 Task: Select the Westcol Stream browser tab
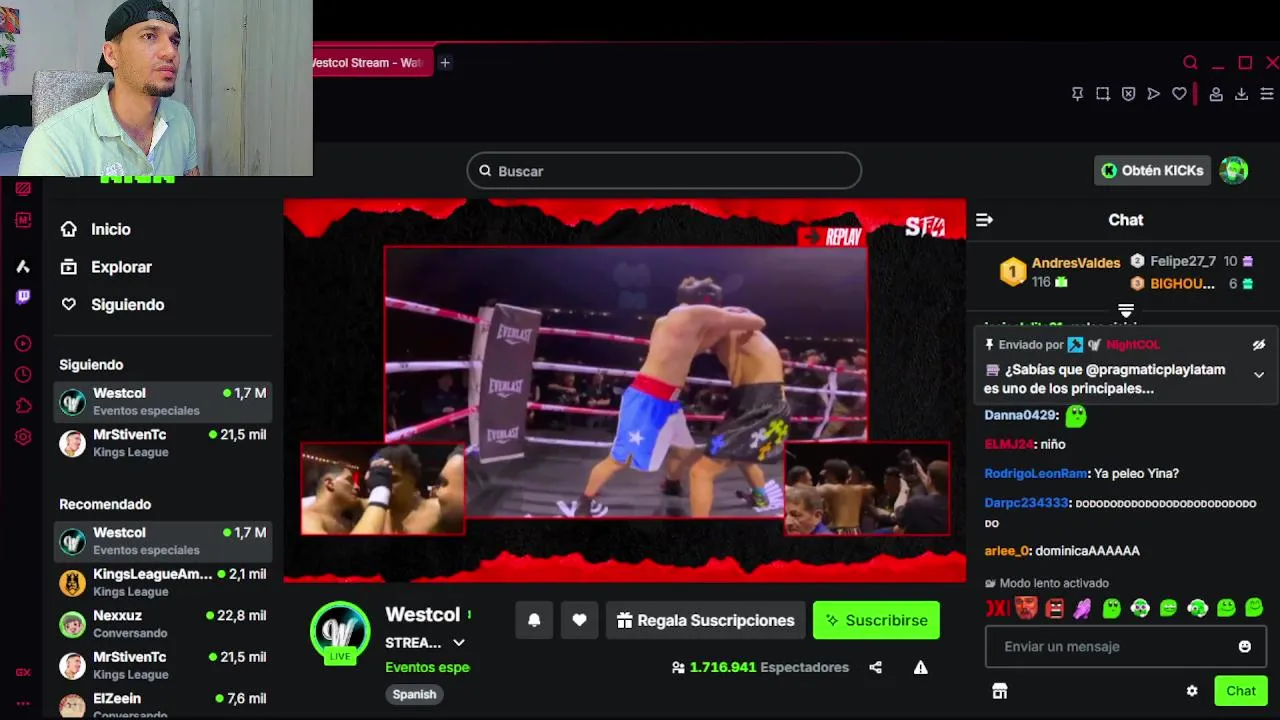(x=370, y=63)
